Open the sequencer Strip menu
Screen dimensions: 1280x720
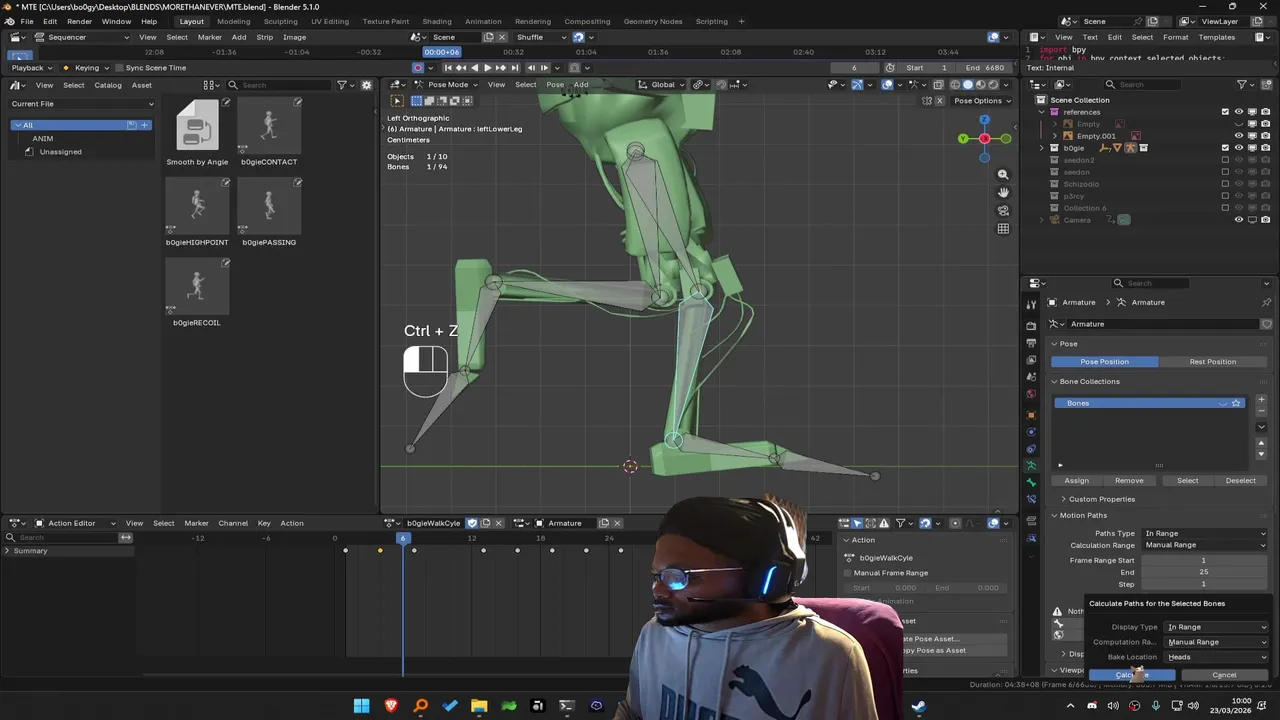(264, 37)
